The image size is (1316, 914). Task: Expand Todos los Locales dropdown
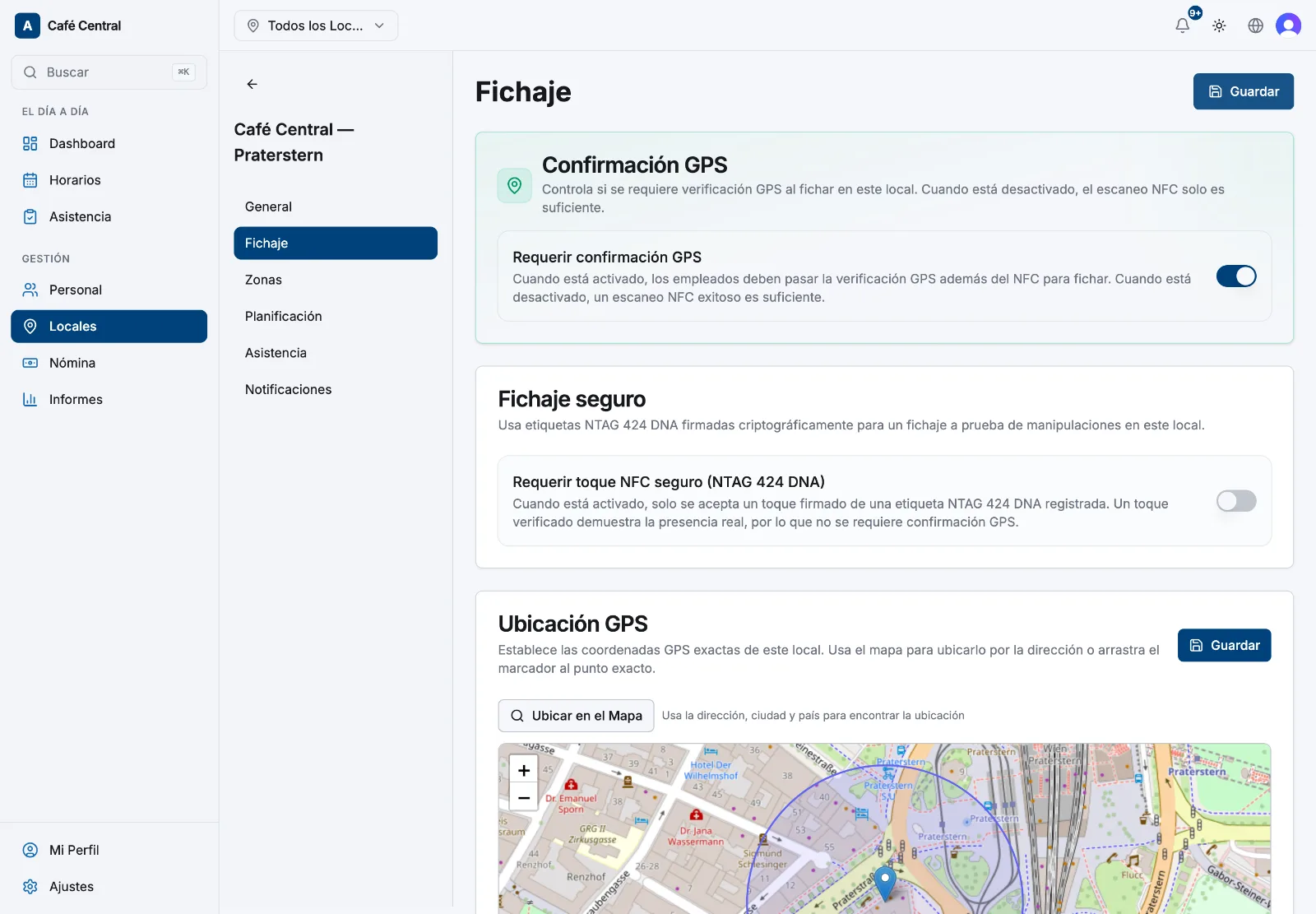point(316,26)
